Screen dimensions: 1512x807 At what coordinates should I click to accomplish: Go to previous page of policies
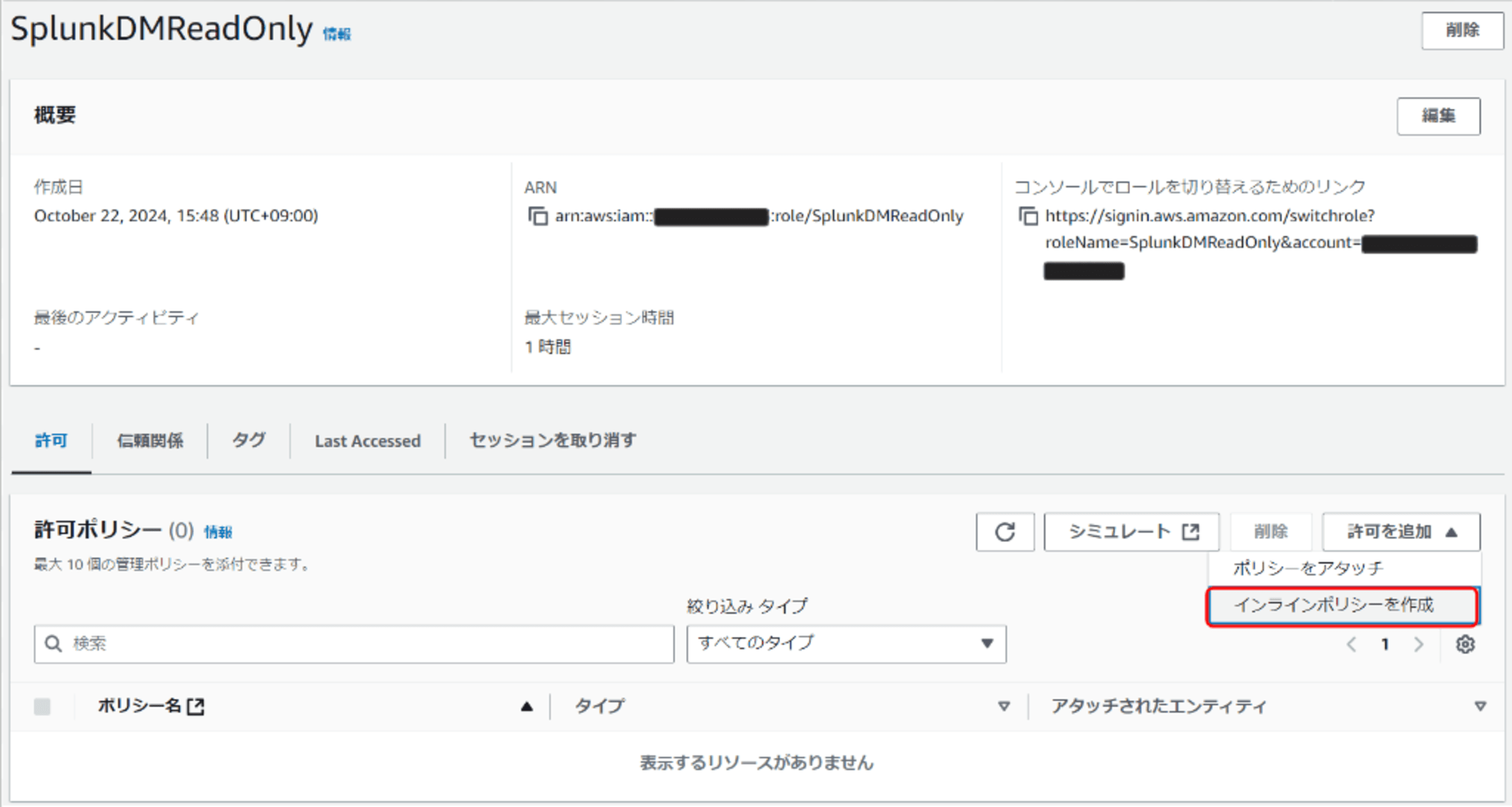[x=1352, y=645]
